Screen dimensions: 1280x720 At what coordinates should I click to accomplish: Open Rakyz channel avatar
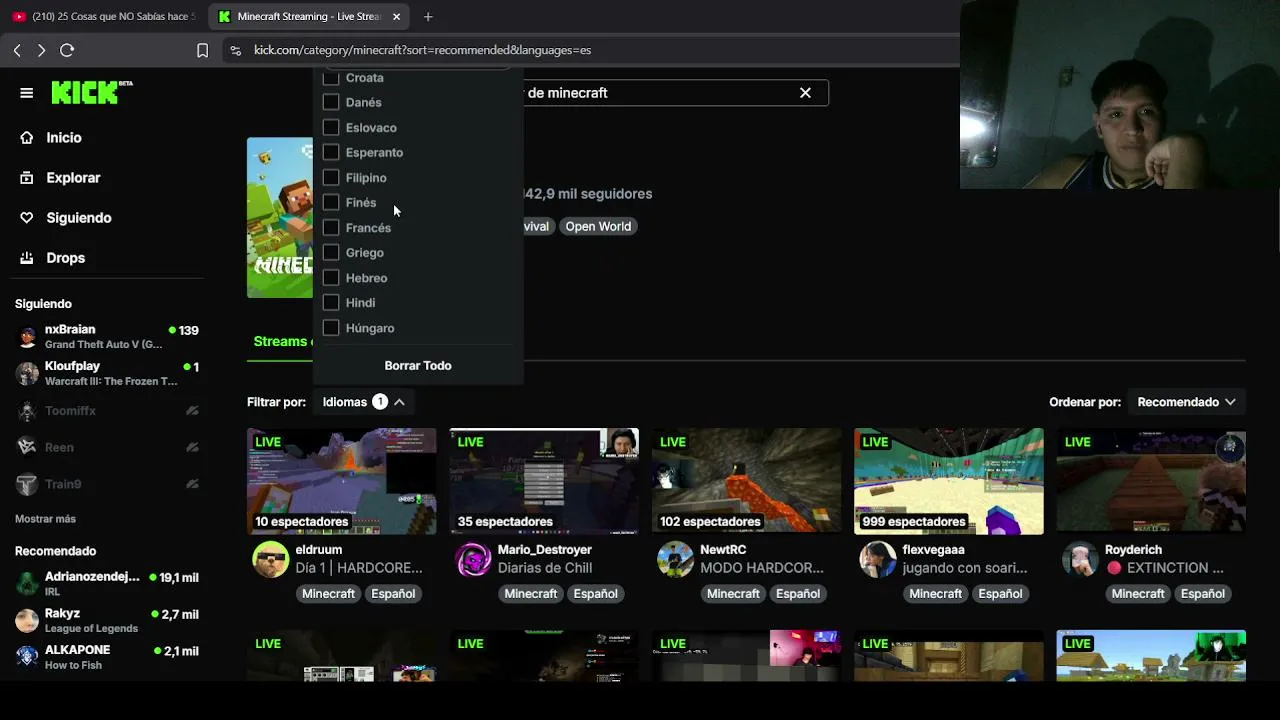coord(28,621)
